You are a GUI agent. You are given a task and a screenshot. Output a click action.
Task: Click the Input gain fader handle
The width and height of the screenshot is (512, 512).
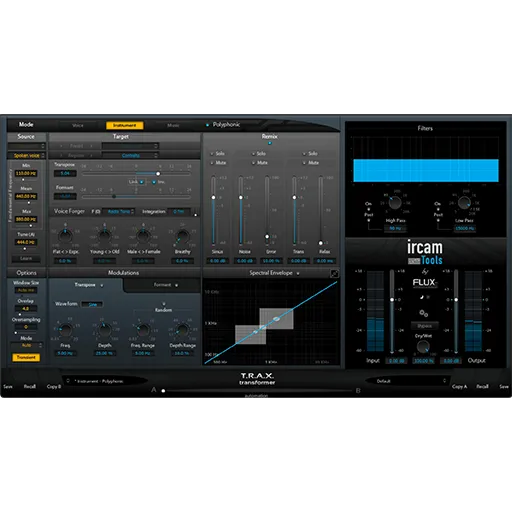tap(392, 300)
